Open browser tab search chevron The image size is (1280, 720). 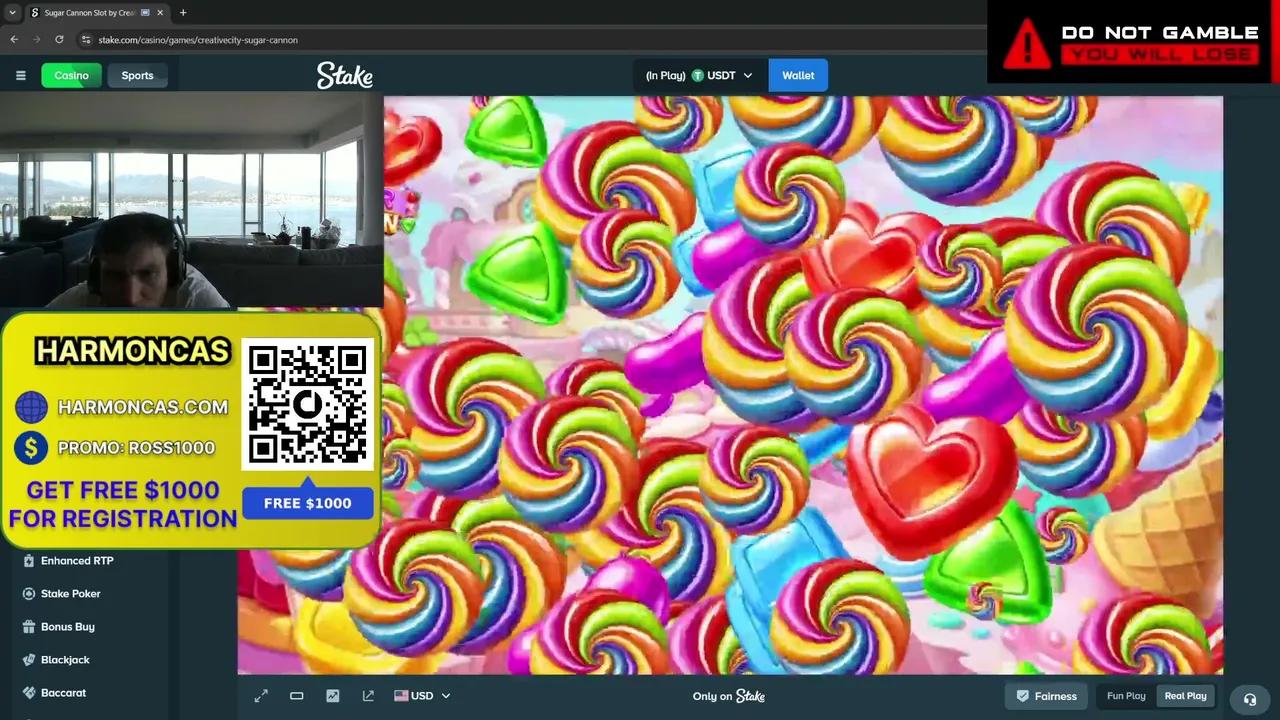[x=12, y=13]
